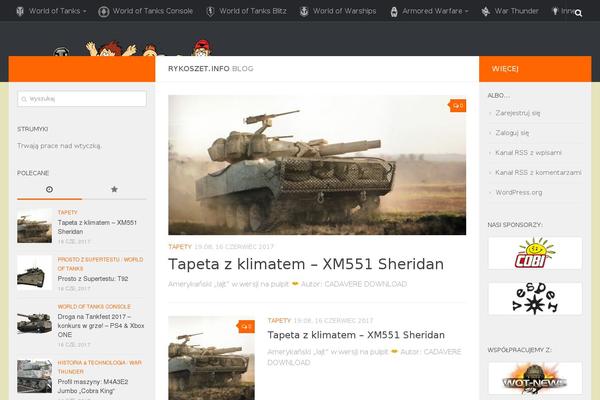Open the Zaloguj się link
600x400 pixels.
click(512, 133)
